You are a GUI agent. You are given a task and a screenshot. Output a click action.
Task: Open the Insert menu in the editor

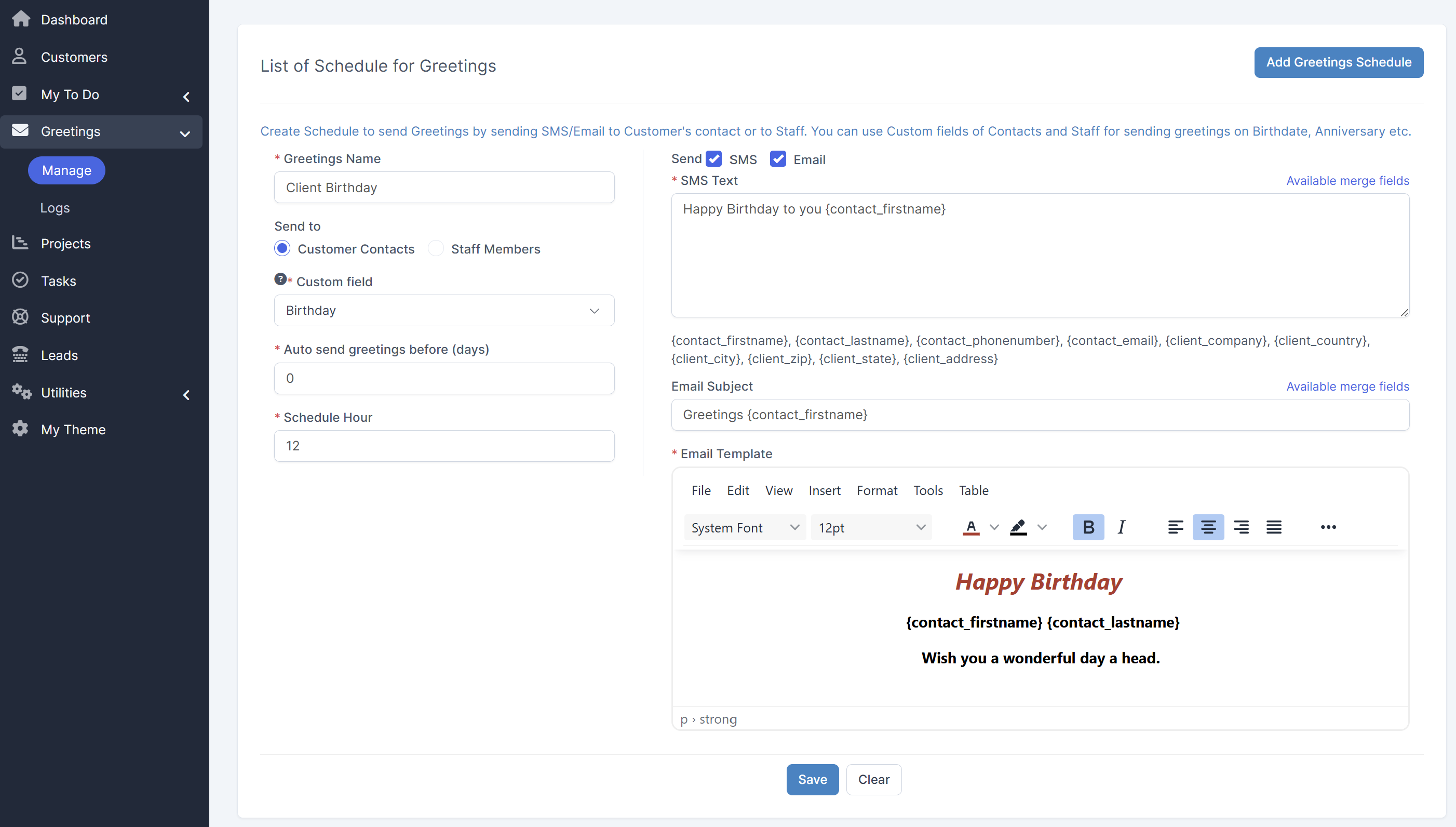coord(824,490)
